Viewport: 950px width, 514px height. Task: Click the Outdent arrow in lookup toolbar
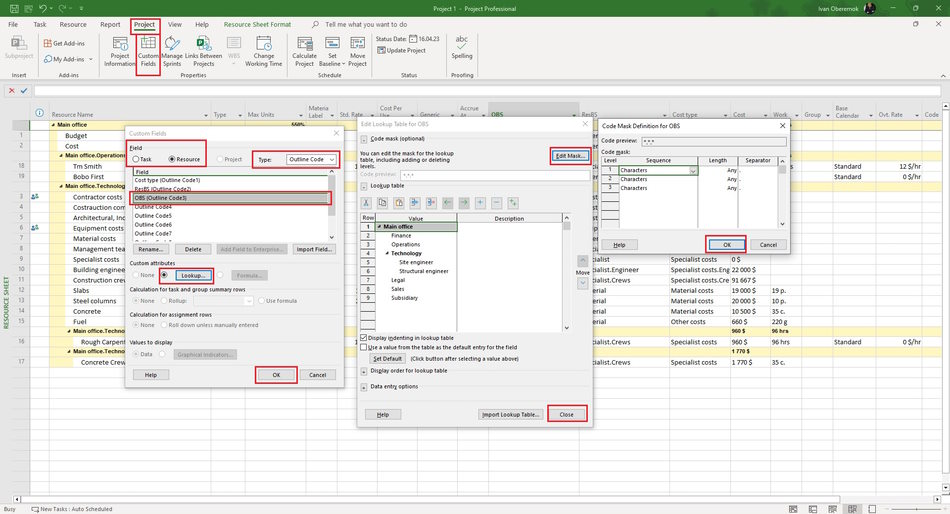(x=448, y=202)
